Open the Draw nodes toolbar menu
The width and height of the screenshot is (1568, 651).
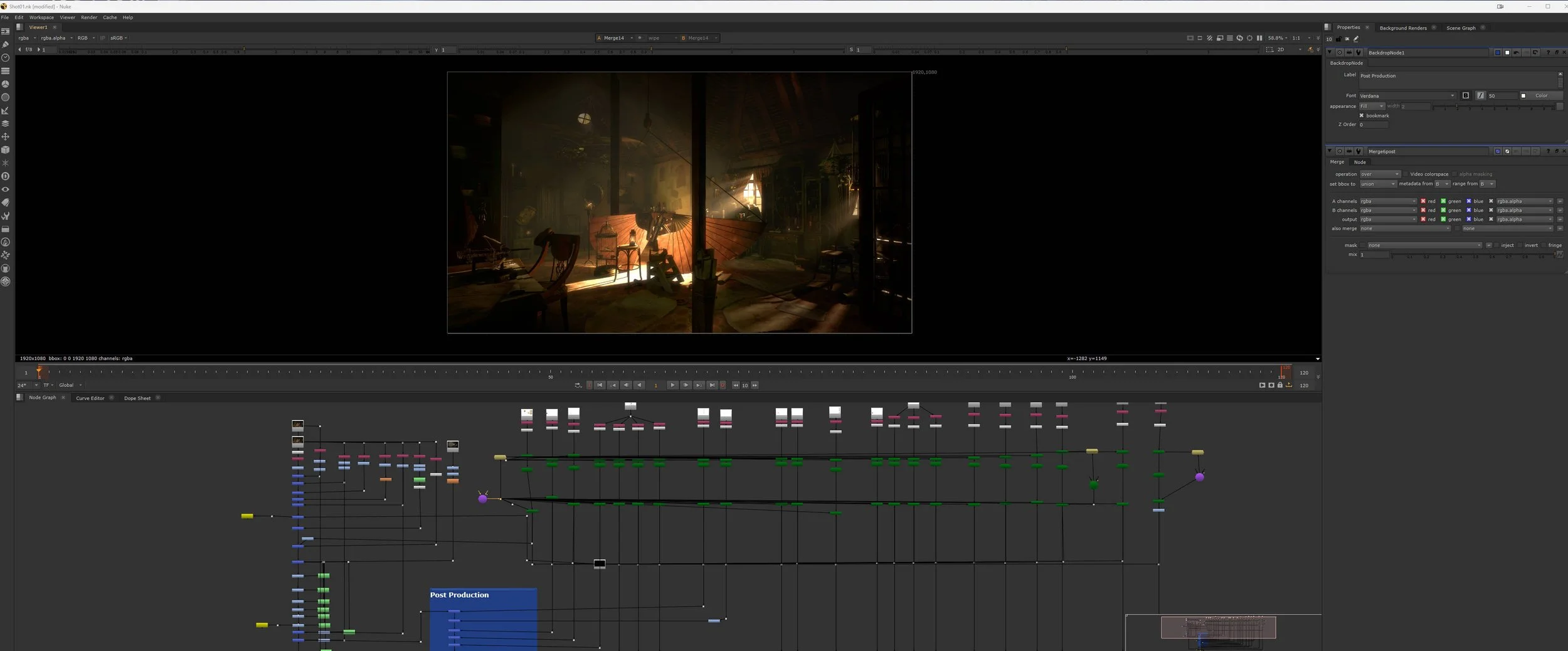pos(6,44)
